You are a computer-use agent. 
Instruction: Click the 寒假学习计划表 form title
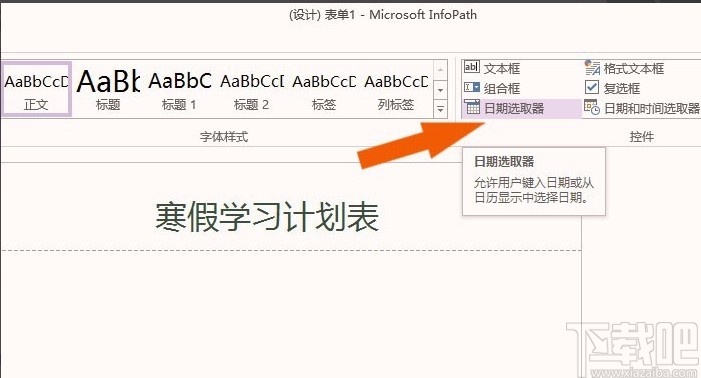(x=267, y=217)
